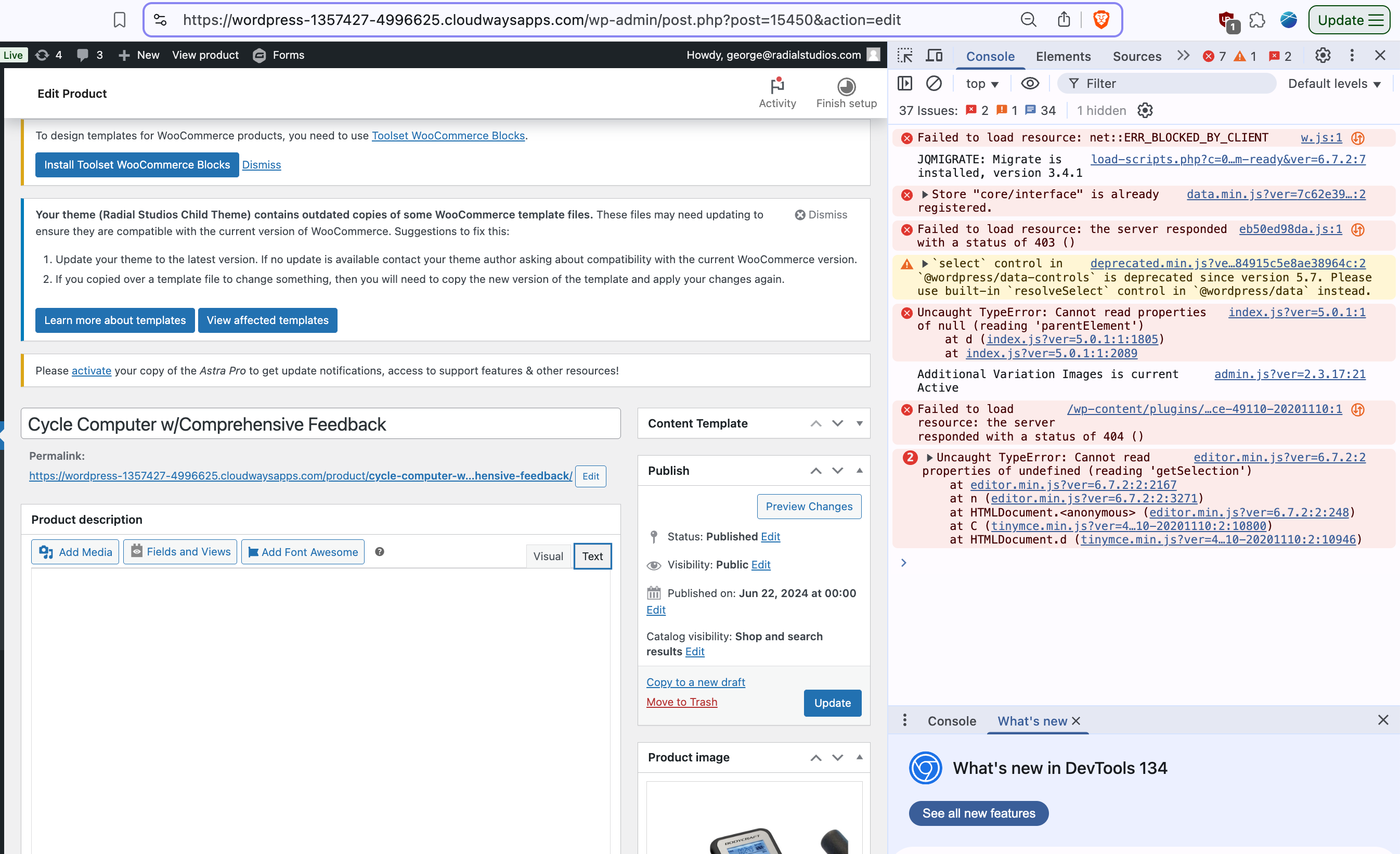Open the Activity flag icon

click(x=777, y=93)
